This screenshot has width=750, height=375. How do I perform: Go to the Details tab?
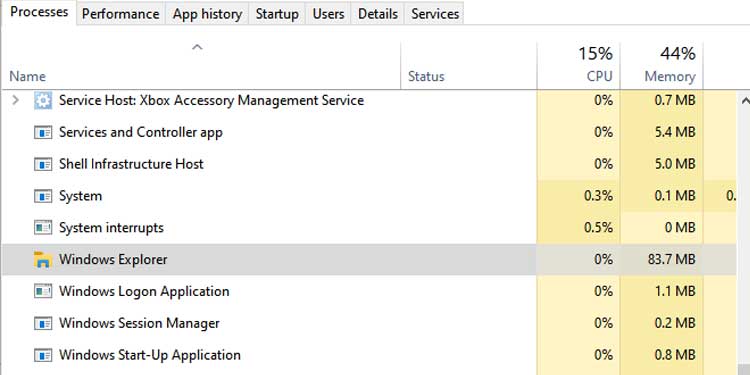point(378,14)
